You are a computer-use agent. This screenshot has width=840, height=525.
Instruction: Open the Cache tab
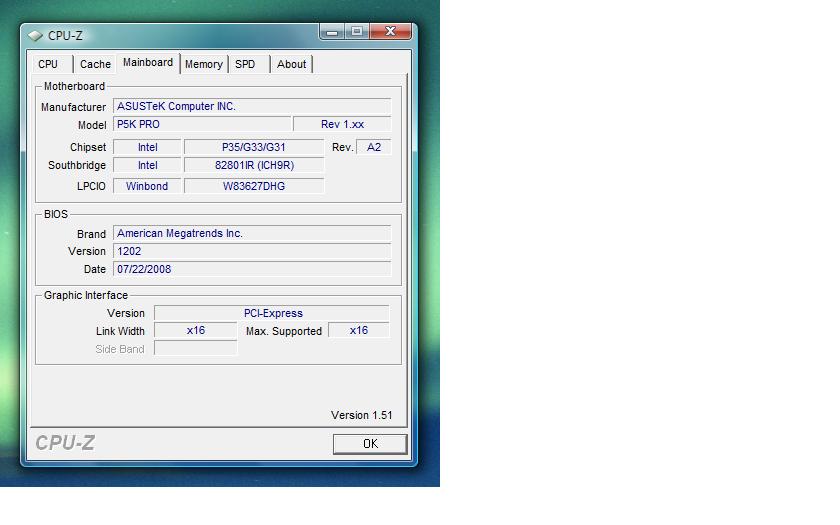coord(95,64)
